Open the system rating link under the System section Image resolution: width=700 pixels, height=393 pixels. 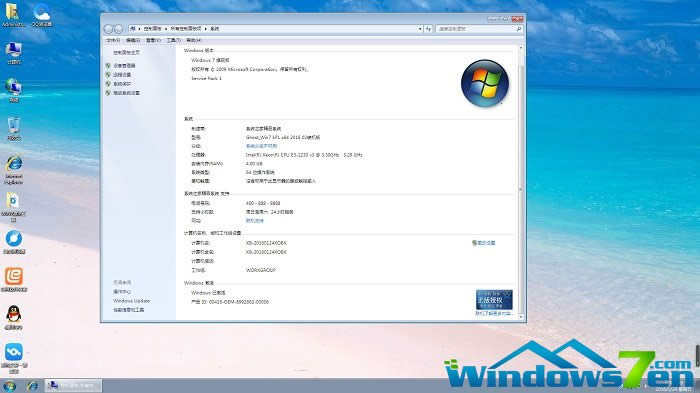click(261, 146)
